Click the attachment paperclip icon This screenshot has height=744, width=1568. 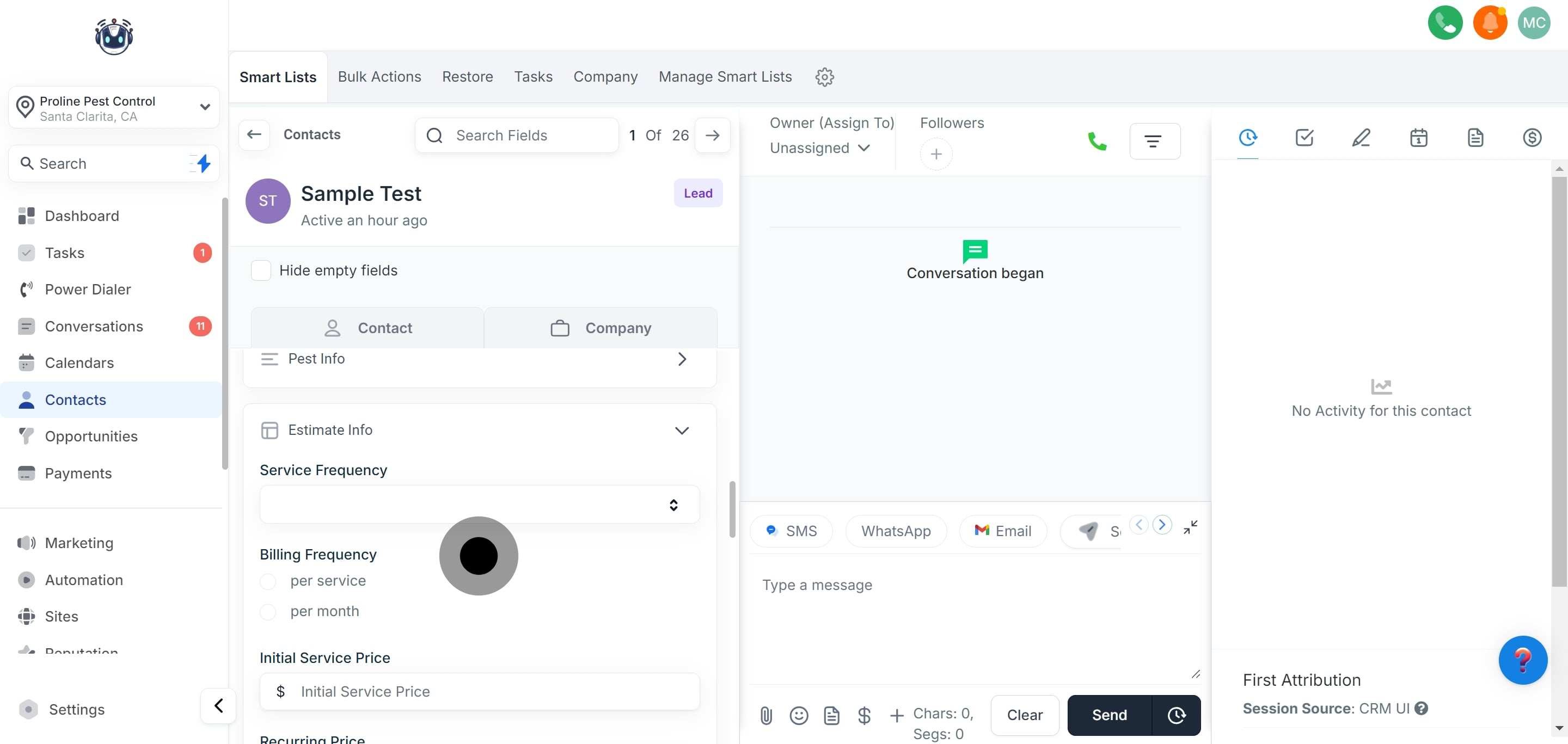click(765, 715)
